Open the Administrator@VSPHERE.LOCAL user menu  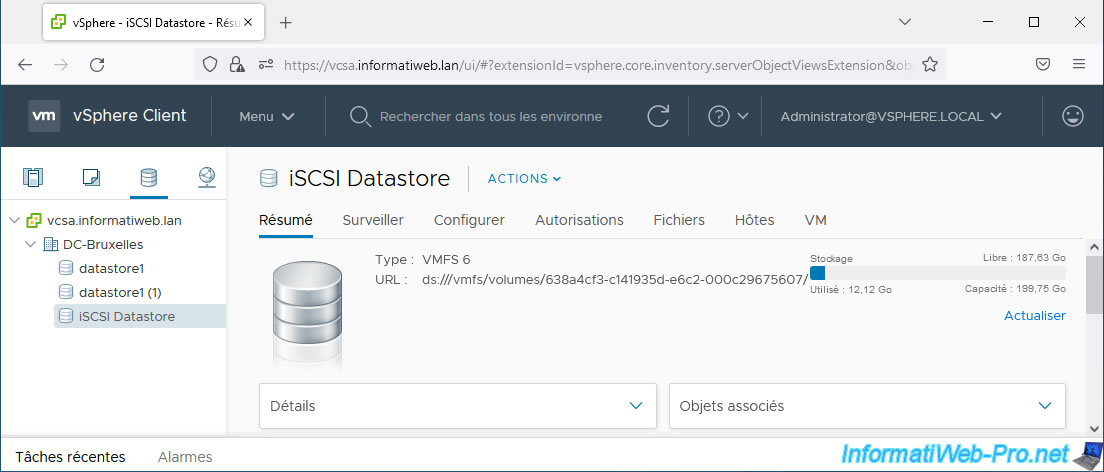pyautogui.click(x=890, y=116)
